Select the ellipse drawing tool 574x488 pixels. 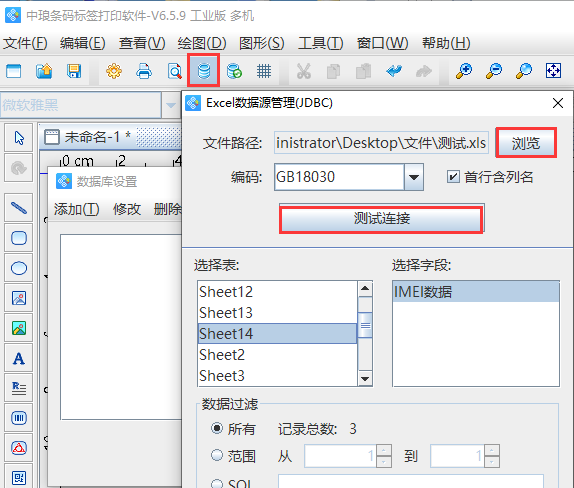(x=19, y=268)
